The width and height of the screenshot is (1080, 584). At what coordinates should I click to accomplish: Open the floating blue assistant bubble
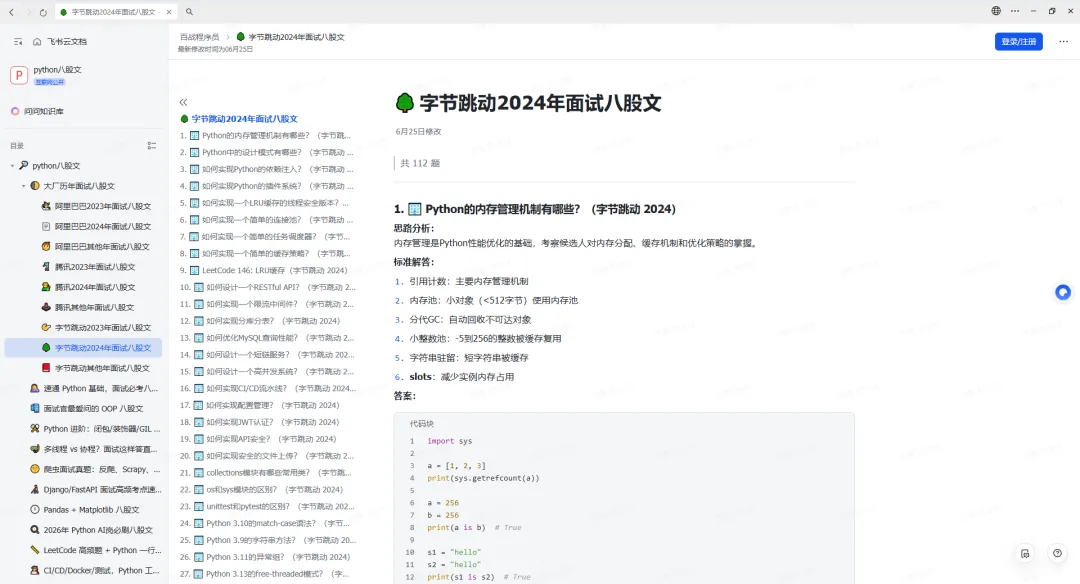click(x=1063, y=293)
